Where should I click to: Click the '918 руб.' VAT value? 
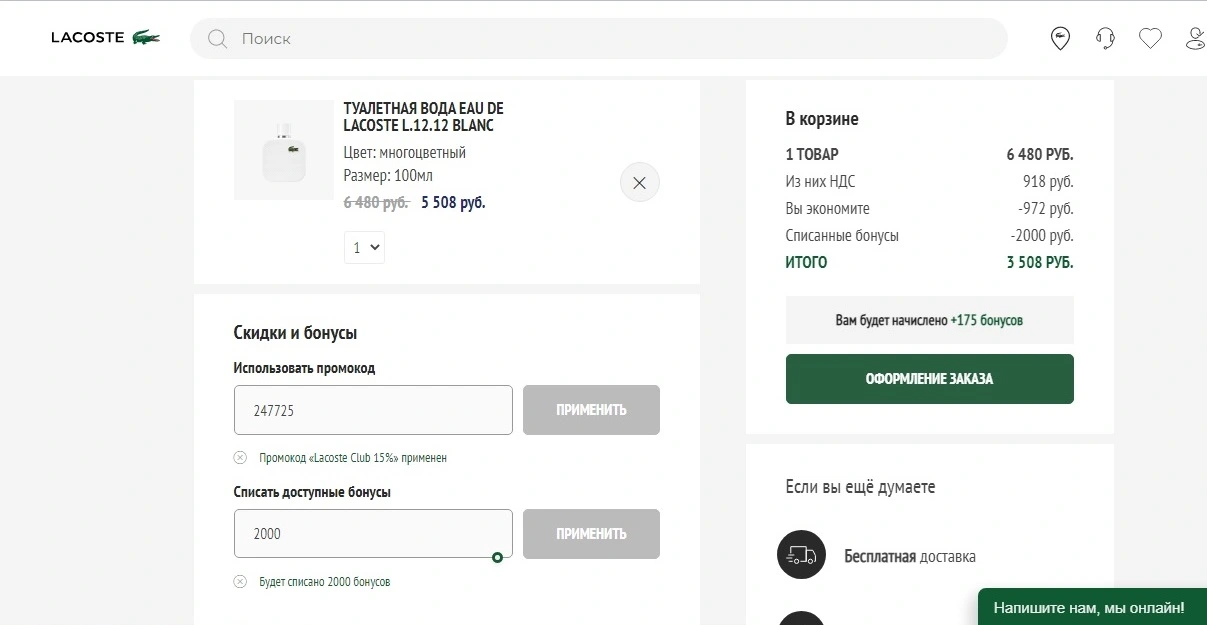tap(1048, 182)
